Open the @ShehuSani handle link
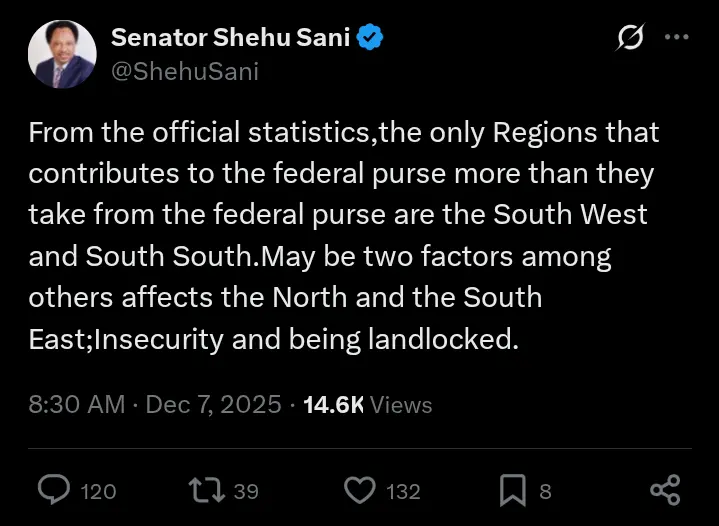 pyautogui.click(x=184, y=72)
